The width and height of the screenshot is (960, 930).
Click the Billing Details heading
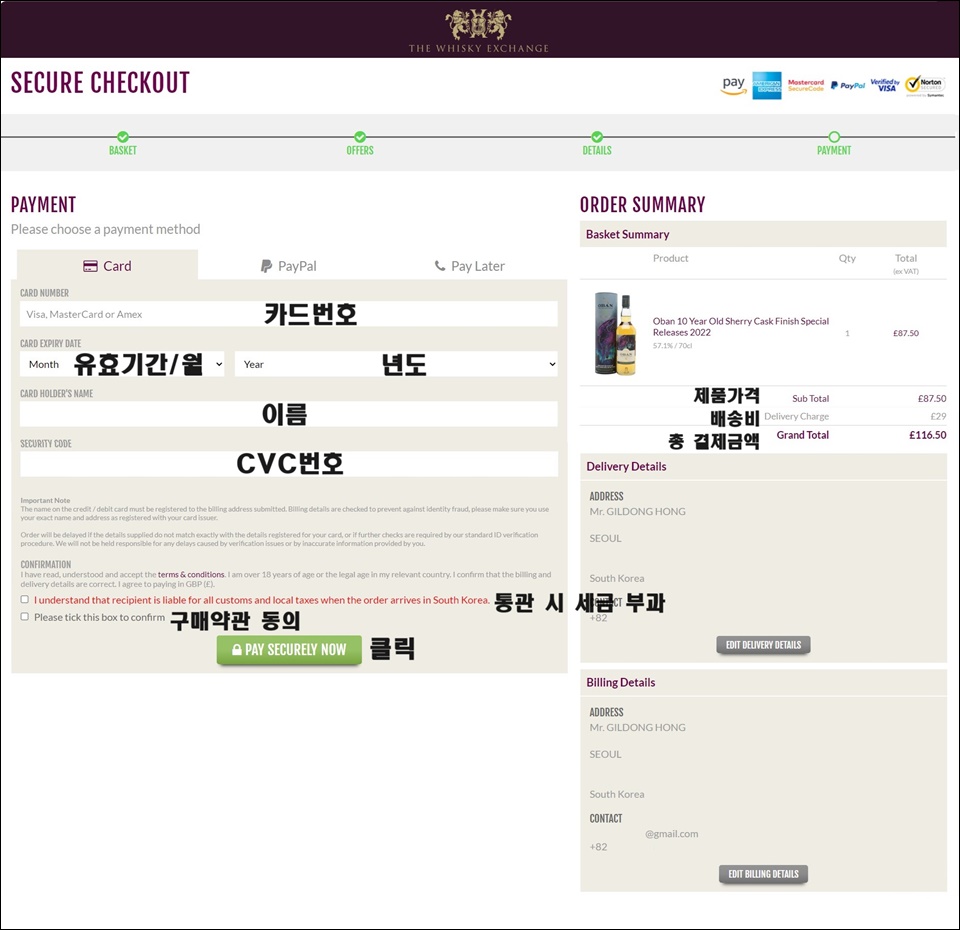coord(621,682)
